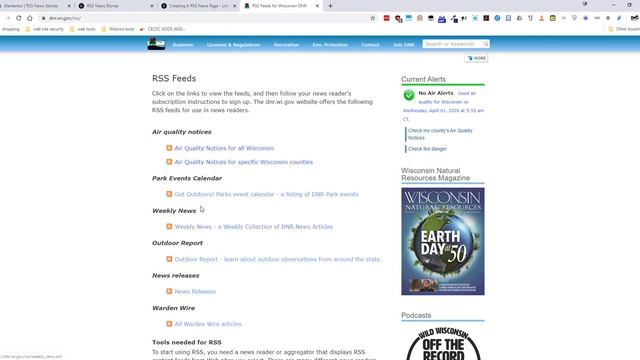
Task: Click RSS icon beside Weekly News link
Action: pyautogui.click(x=169, y=226)
